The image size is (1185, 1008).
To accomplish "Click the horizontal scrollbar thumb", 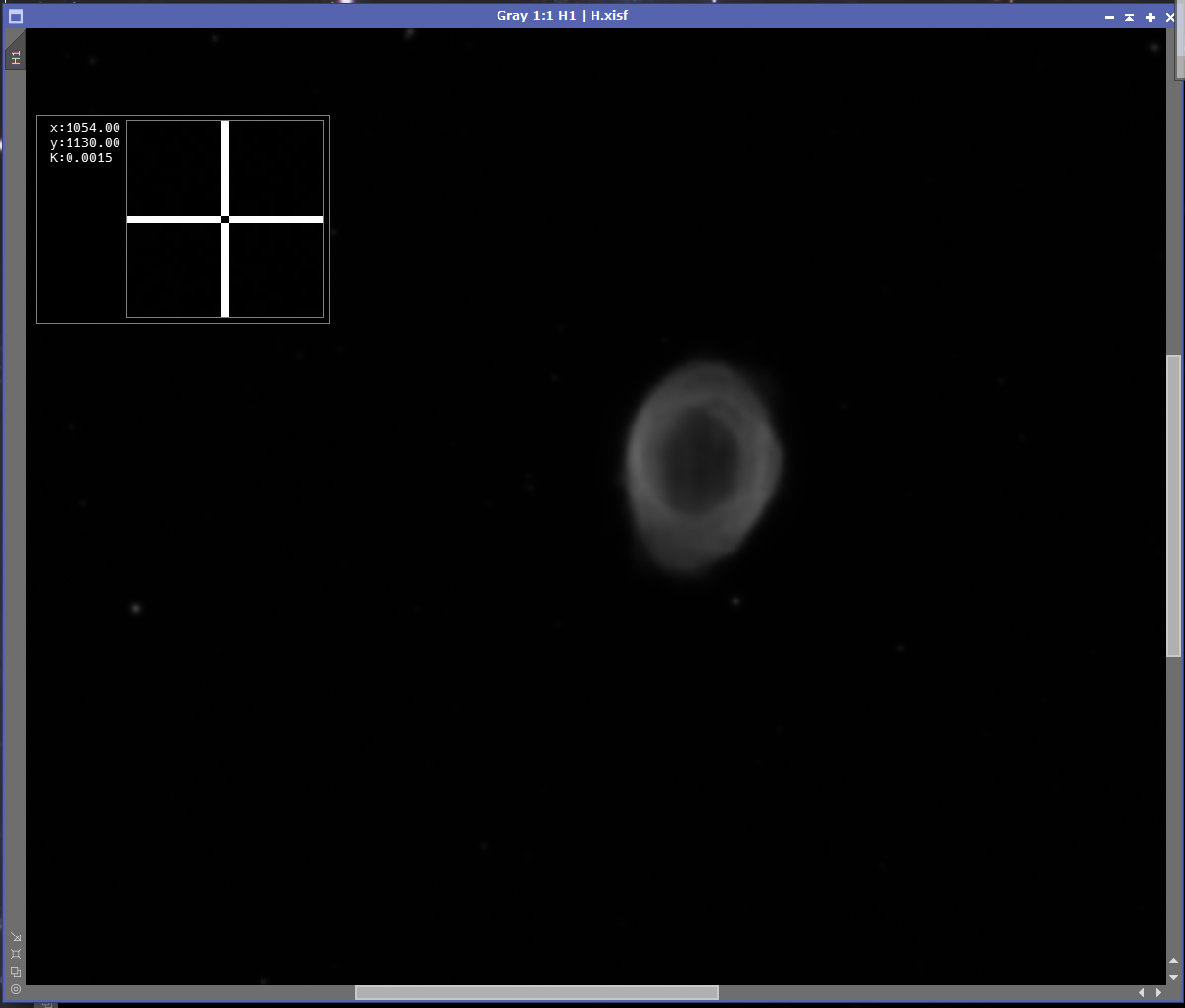I will (x=537, y=992).
